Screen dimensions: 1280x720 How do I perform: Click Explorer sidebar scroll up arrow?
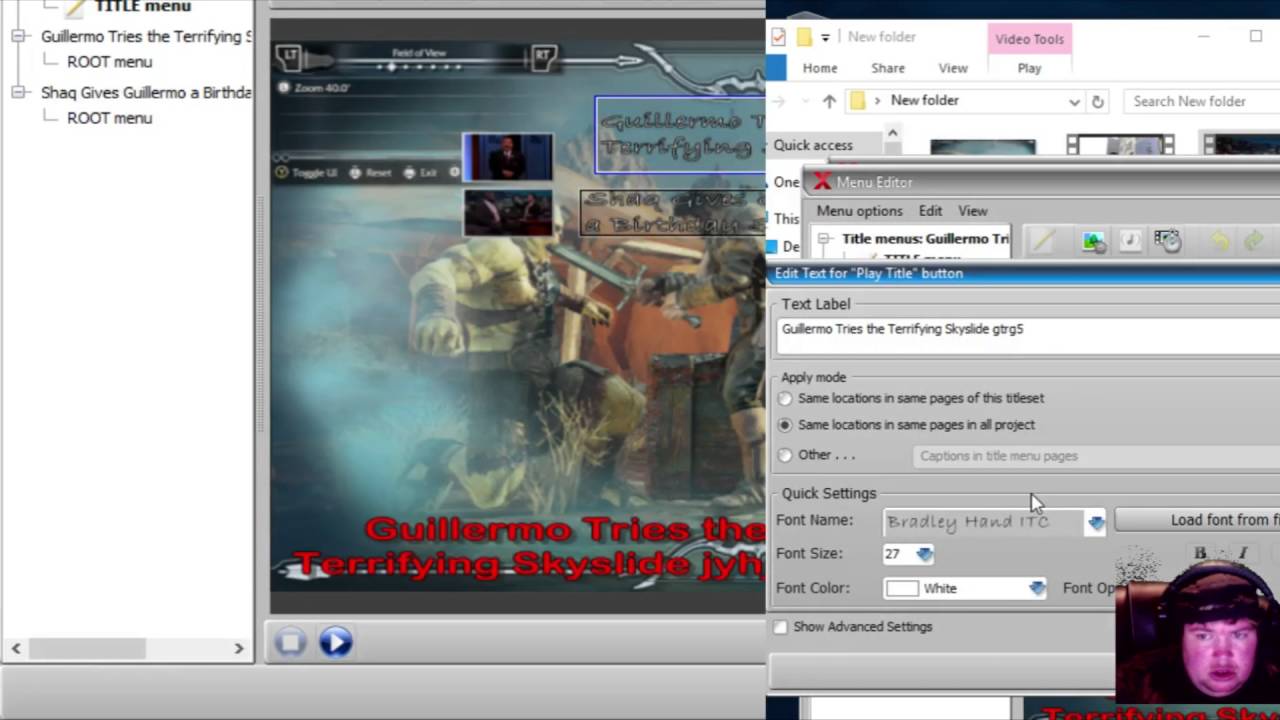(x=892, y=132)
